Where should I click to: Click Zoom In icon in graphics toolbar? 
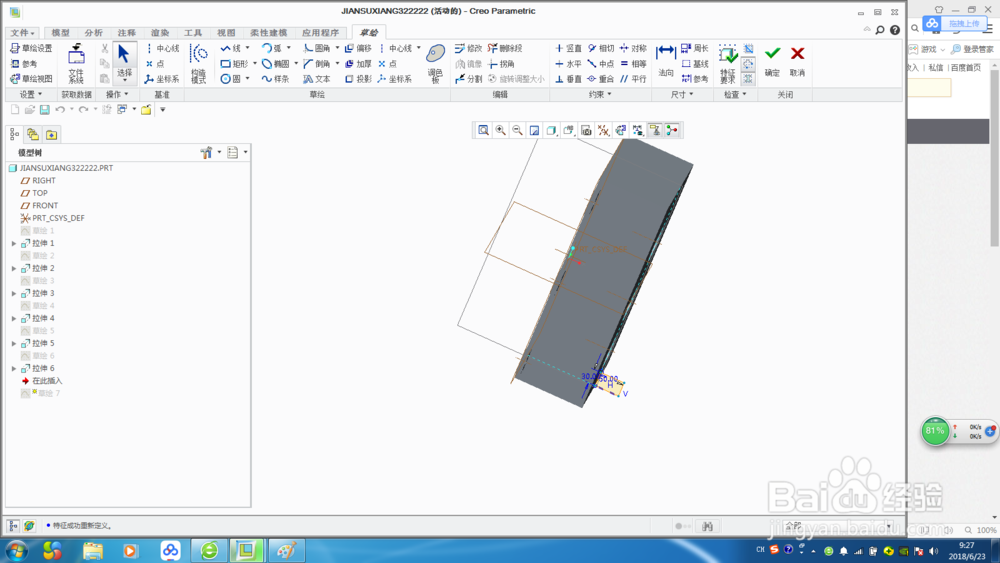(501, 131)
